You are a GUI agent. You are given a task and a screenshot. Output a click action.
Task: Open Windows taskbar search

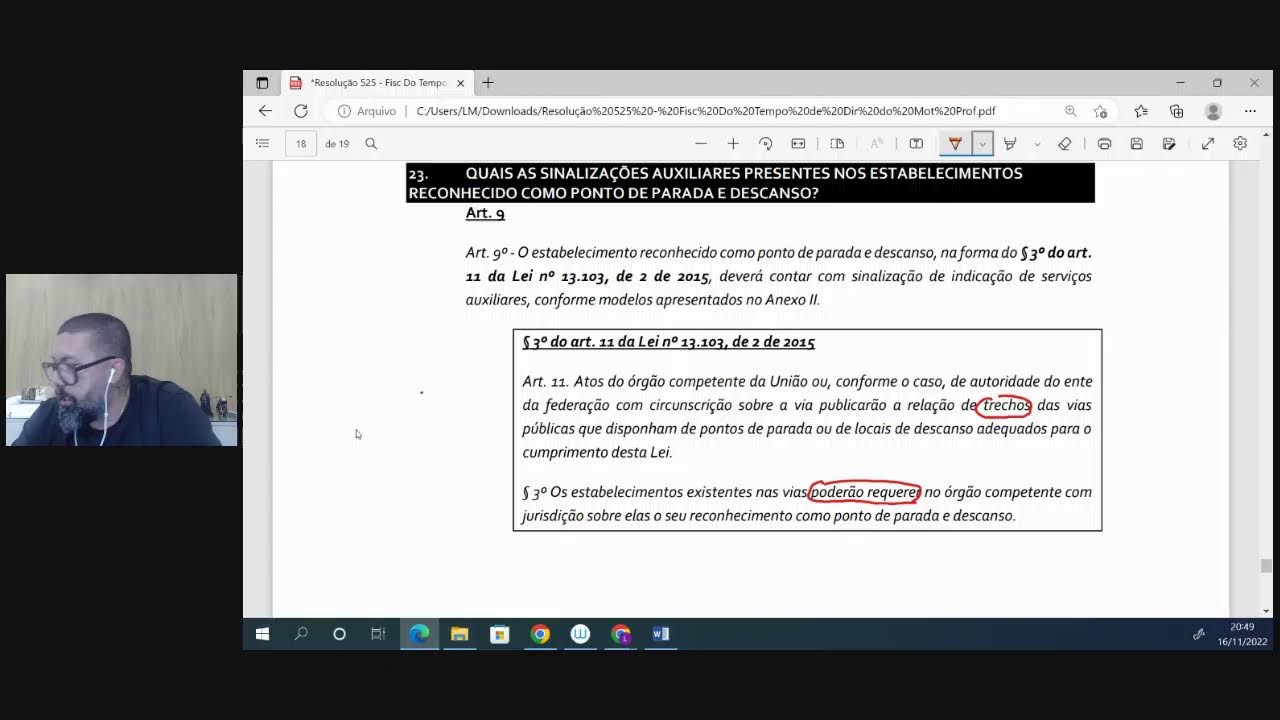pyautogui.click(x=301, y=634)
